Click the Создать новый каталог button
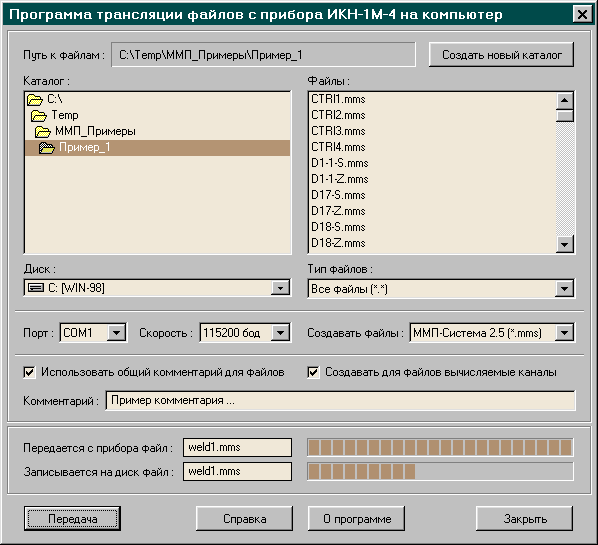The image size is (598, 545). [x=502, y=55]
